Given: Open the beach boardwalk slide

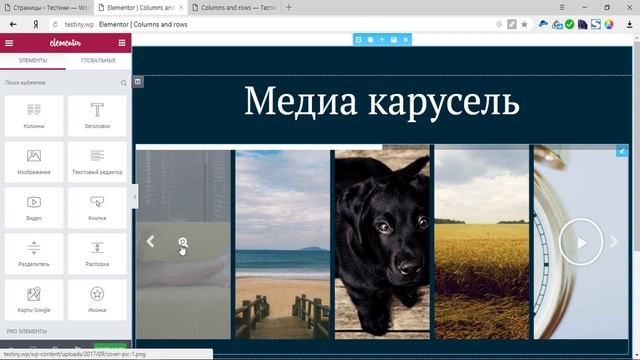Looking at the screenshot, I should pos(282,244).
